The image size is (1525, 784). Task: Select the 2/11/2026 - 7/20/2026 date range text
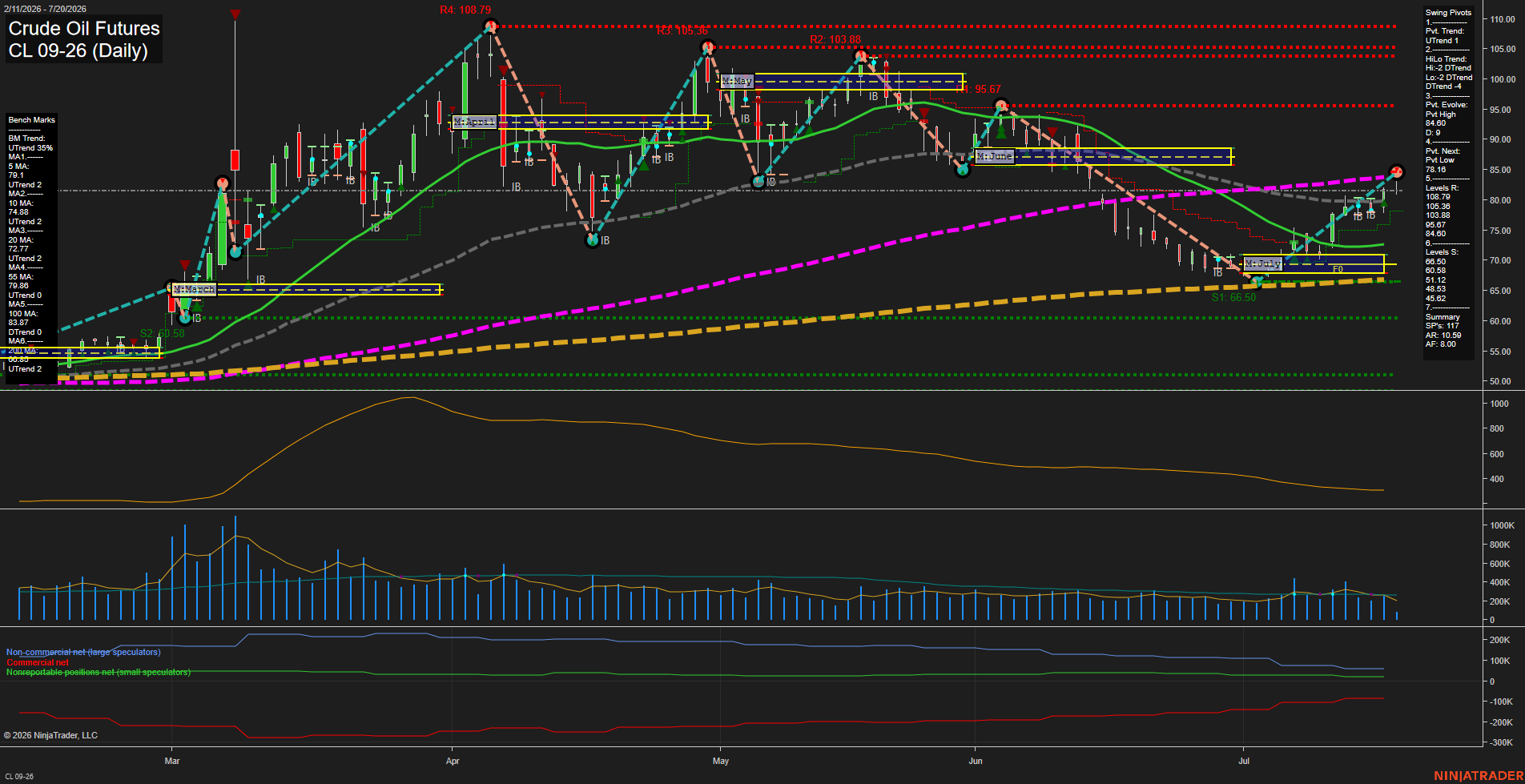click(45, 9)
